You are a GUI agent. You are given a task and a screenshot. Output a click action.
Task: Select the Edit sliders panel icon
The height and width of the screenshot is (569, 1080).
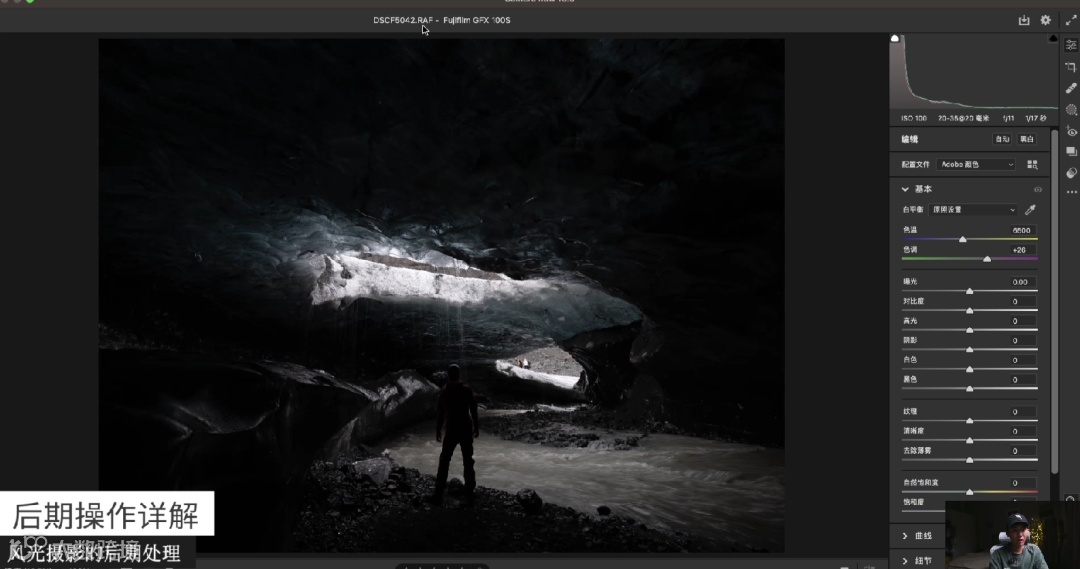click(x=1071, y=45)
